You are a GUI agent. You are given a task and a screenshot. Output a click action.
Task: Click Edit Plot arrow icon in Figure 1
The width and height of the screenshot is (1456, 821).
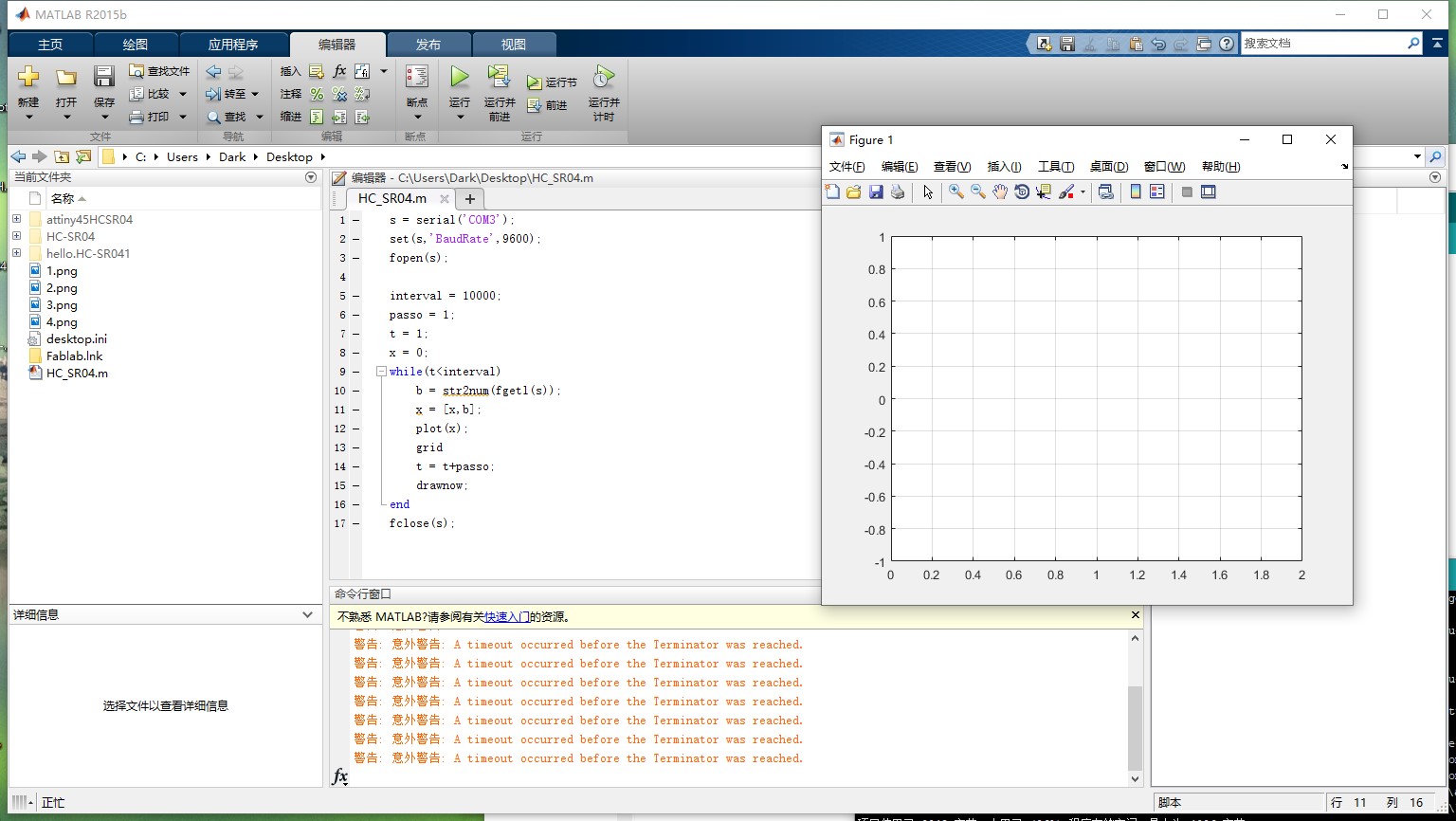(928, 192)
